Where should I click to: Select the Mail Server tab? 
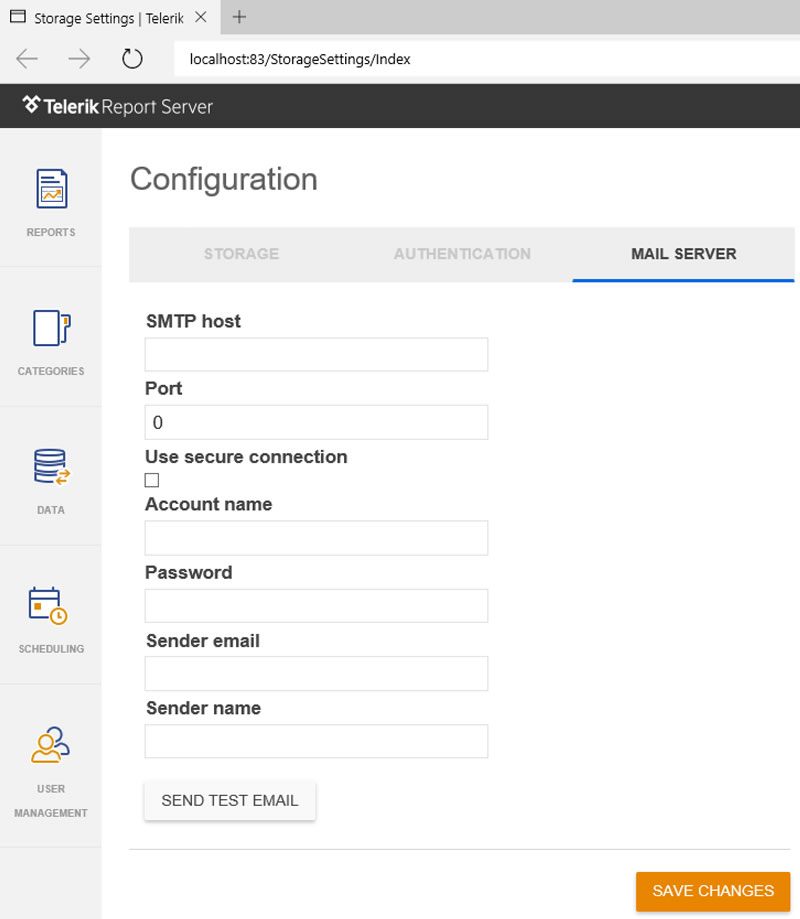(683, 254)
